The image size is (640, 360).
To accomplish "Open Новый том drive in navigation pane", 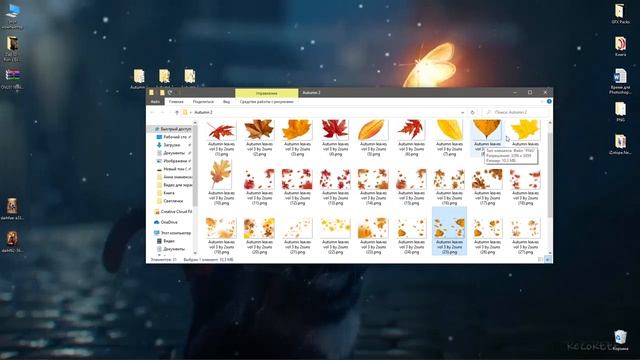I will pyautogui.click(x=173, y=169).
